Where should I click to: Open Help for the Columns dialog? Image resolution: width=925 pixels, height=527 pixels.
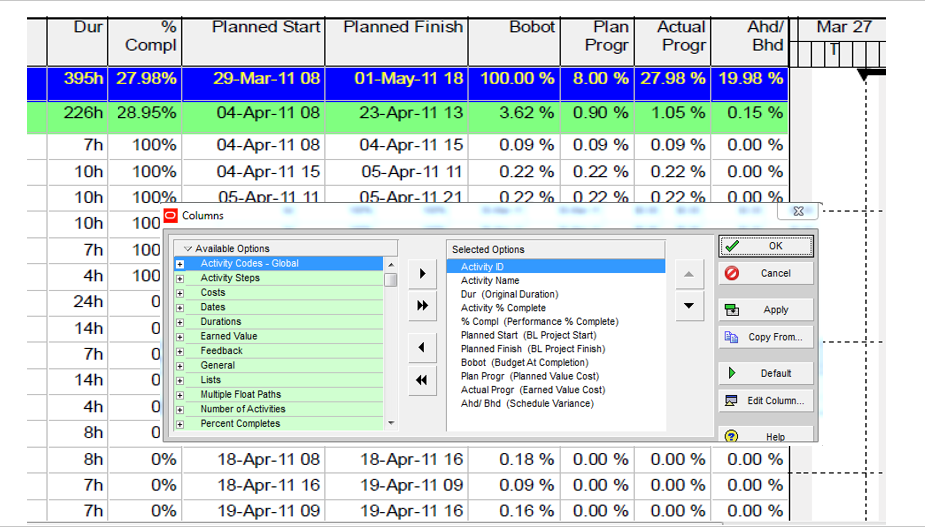766,436
